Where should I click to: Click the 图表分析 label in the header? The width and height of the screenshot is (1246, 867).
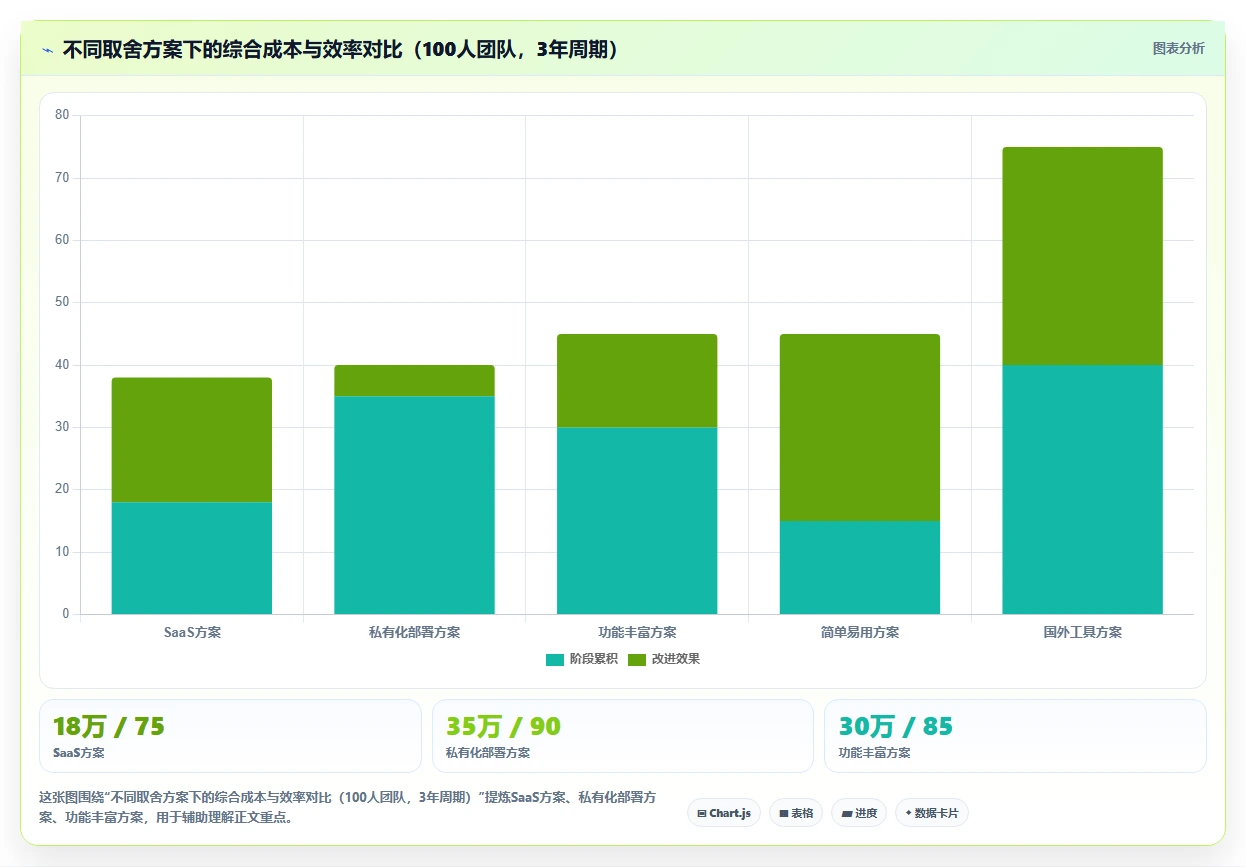click(x=1178, y=48)
